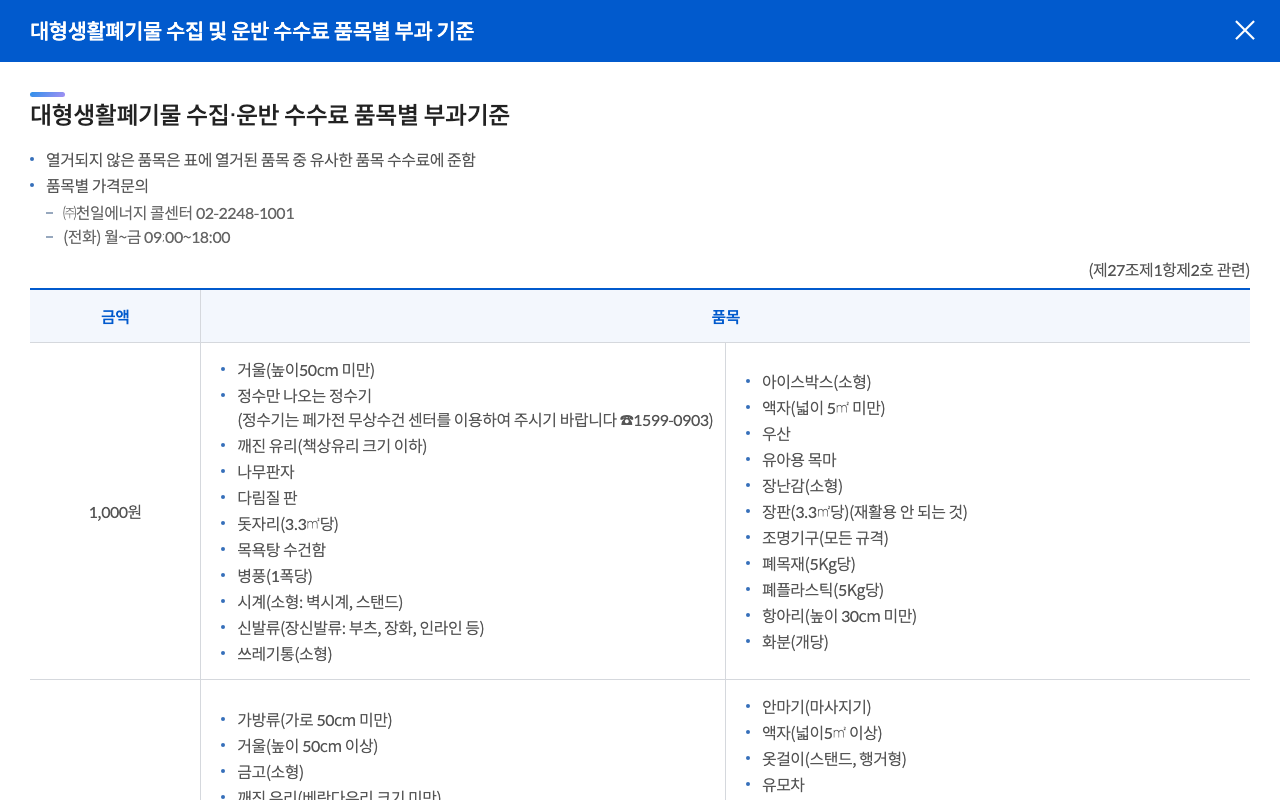Select the item 폐목재(5Kg당)

809,564
